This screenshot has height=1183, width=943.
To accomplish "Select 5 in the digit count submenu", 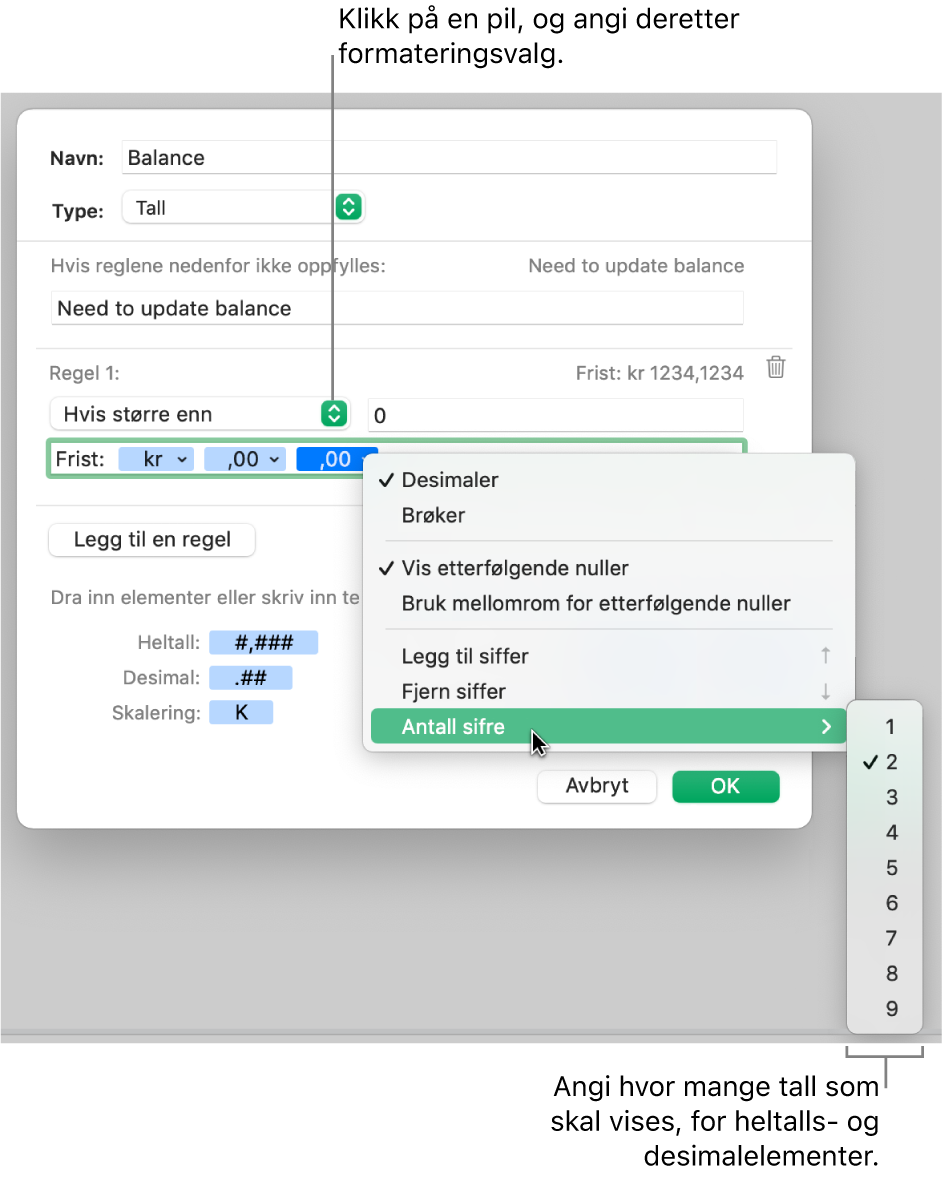I will click(885, 868).
